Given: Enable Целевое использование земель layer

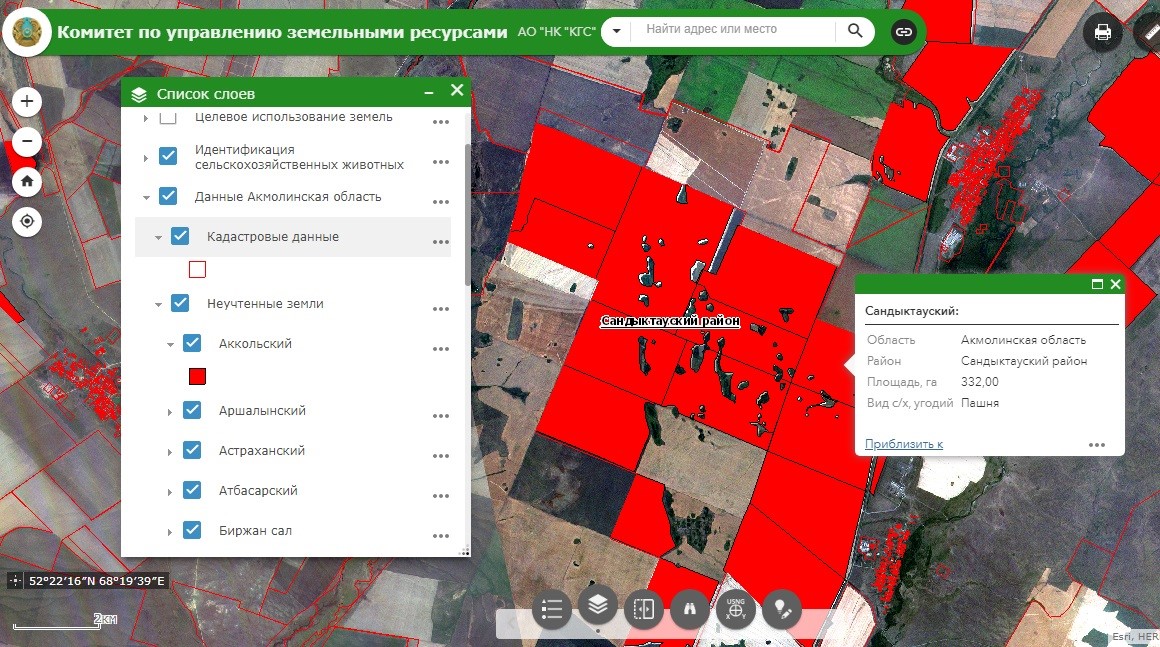Looking at the screenshot, I should (x=168, y=117).
